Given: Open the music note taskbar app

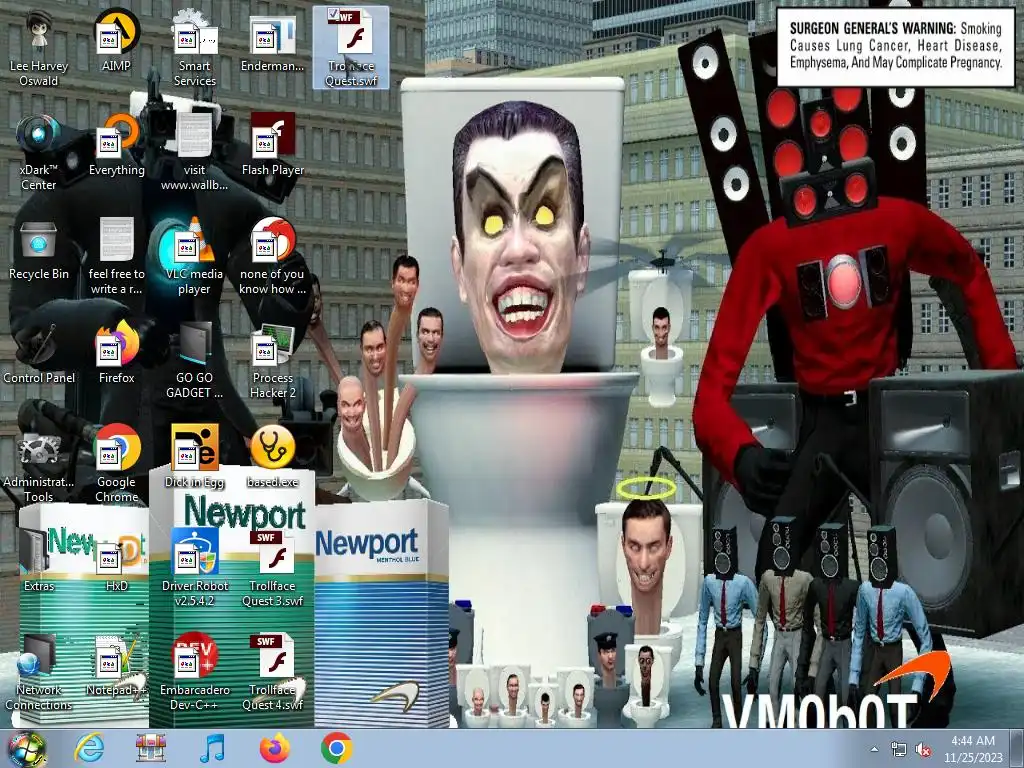Looking at the screenshot, I should (212, 748).
